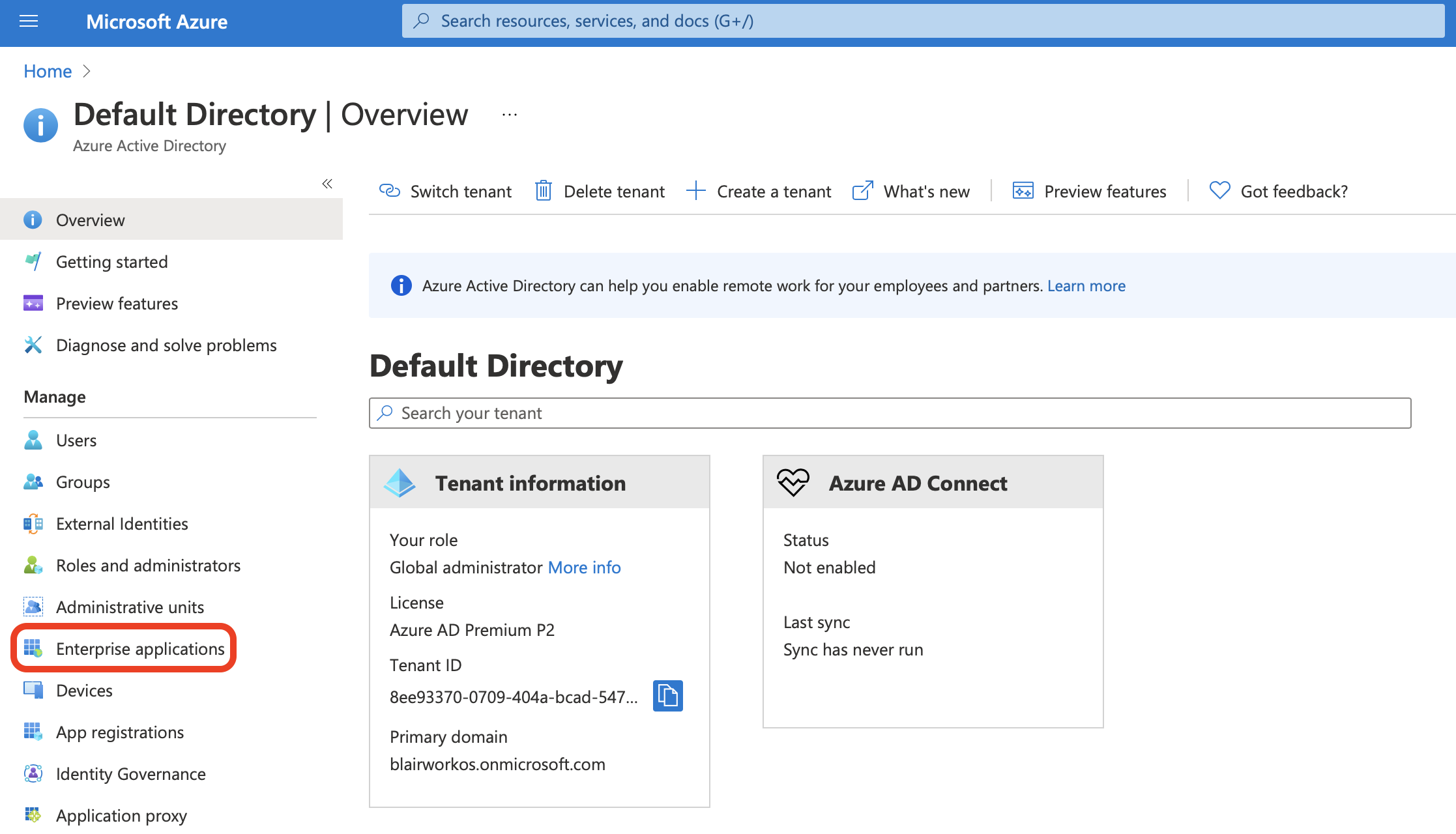Collapse the sidebar with double chevron

(x=327, y=184)
